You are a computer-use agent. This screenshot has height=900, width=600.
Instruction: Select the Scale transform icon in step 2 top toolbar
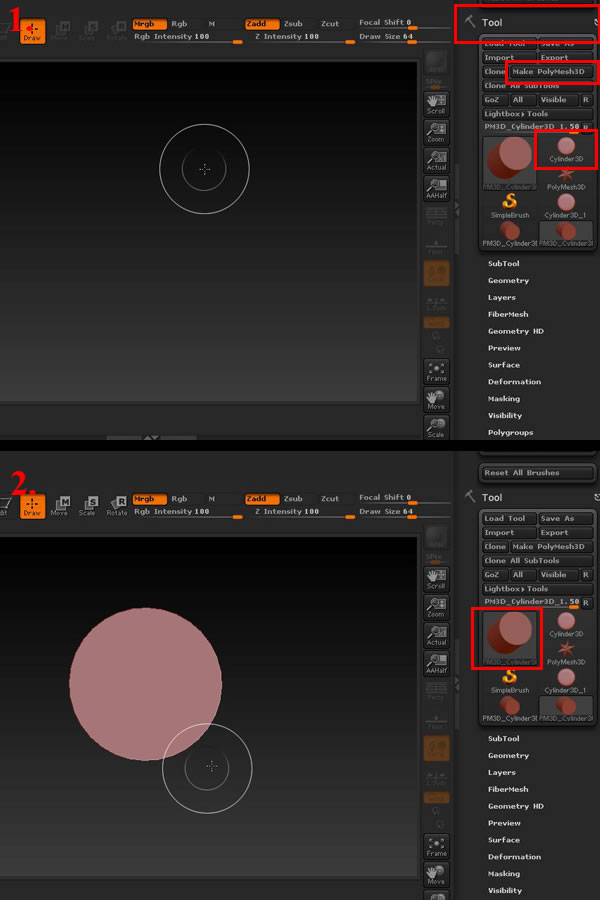(87, 506)
